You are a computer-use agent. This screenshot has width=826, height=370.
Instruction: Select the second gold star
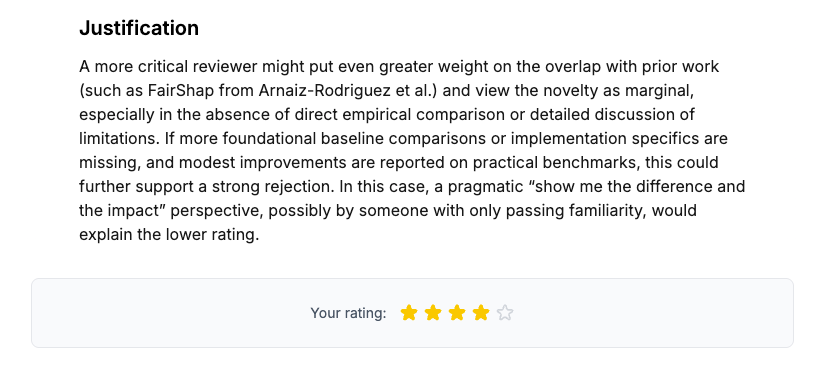pos(432,313)
